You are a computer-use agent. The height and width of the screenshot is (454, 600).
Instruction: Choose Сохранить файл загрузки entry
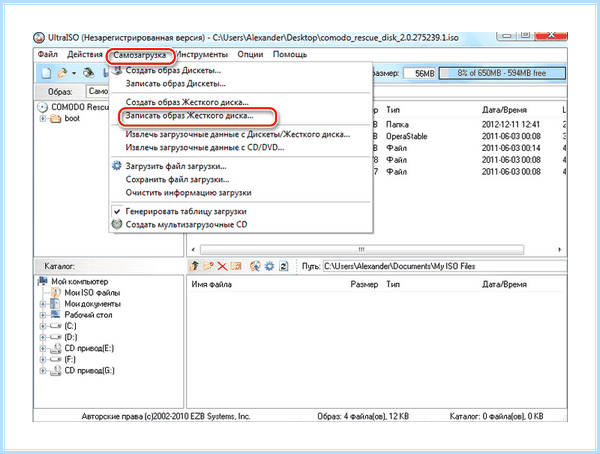[x=240, y=179]
